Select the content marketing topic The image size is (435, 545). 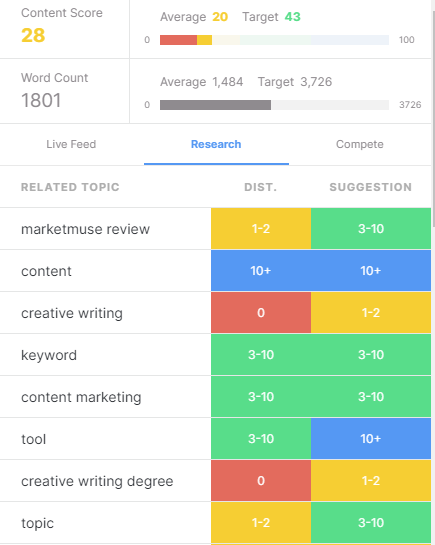81,397
